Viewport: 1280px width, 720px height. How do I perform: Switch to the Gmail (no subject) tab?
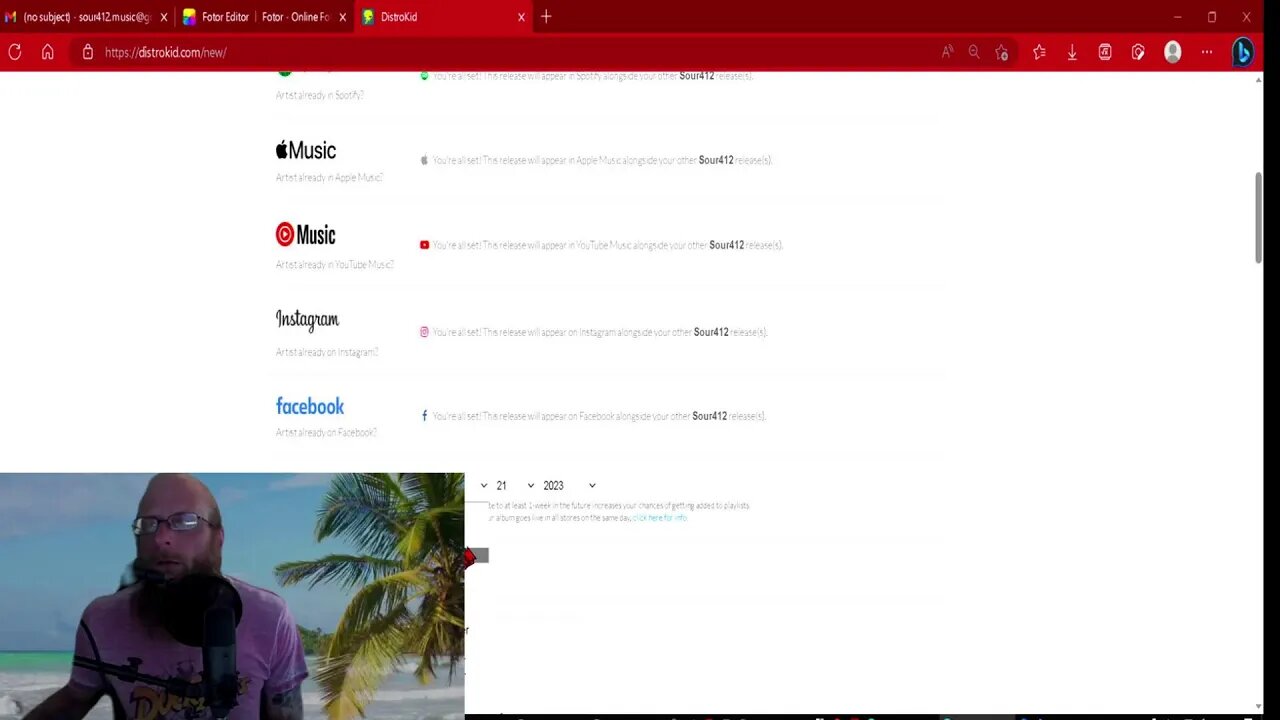pos(87,17)
